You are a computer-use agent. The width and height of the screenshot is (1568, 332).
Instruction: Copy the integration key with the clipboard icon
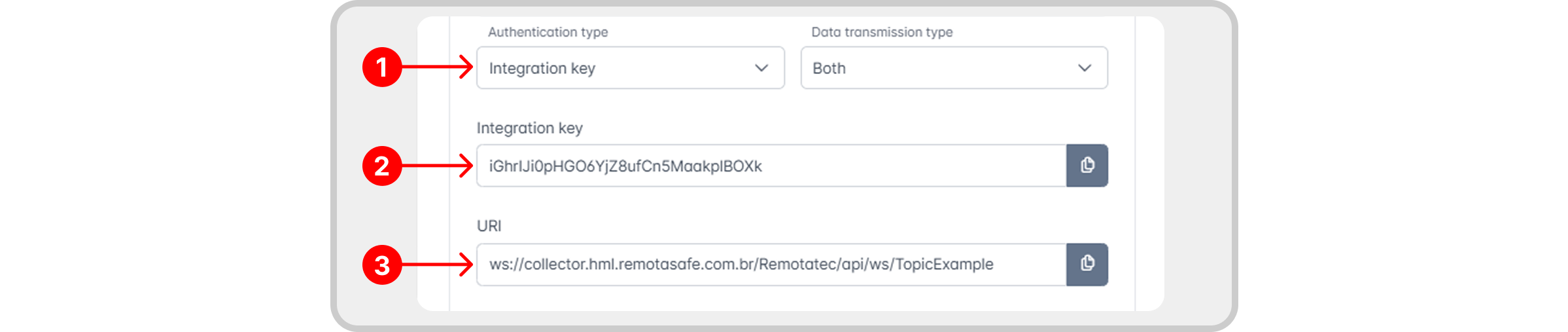1087,166
